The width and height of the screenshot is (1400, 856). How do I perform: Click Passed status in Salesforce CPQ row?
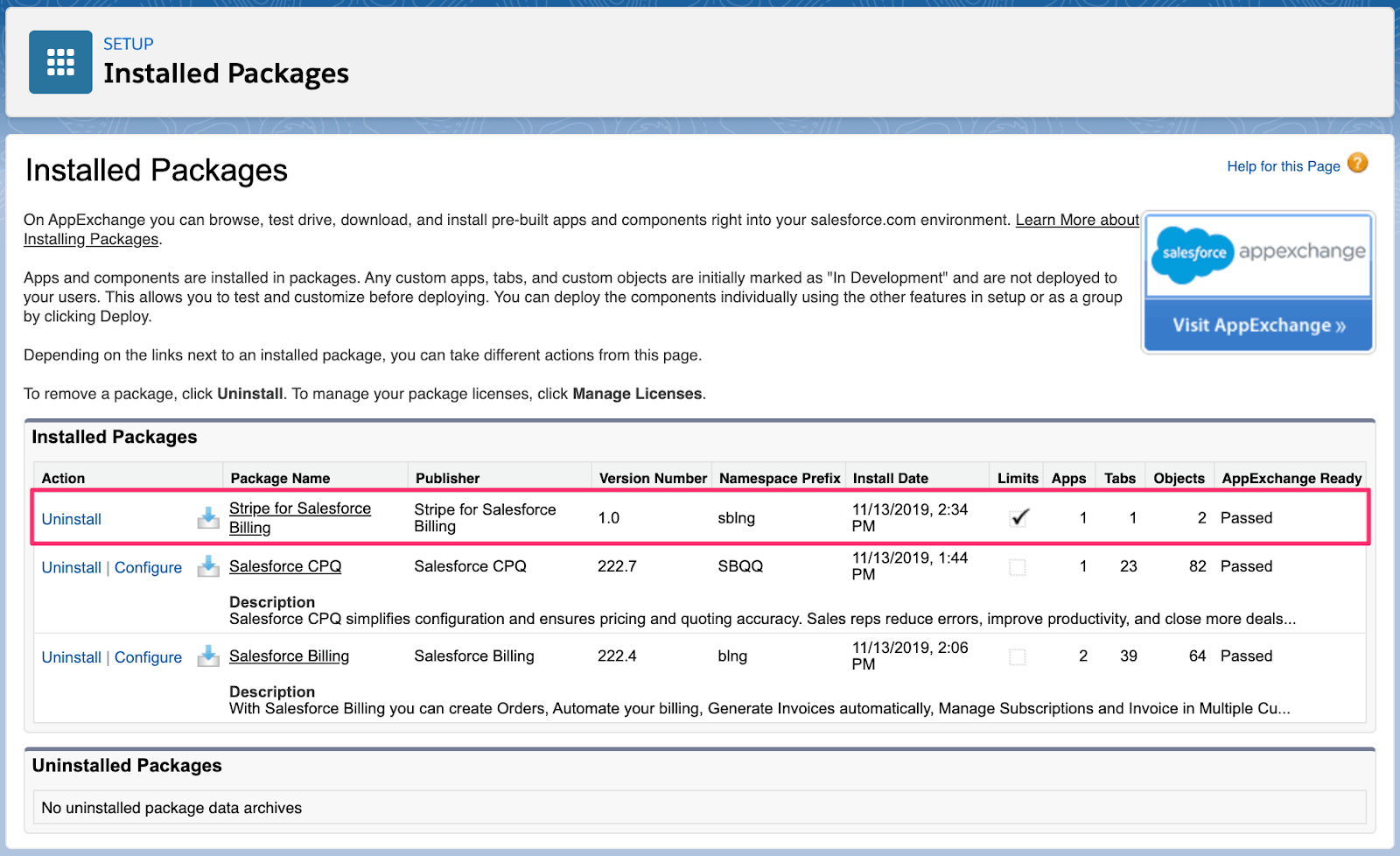(1246, 566)
